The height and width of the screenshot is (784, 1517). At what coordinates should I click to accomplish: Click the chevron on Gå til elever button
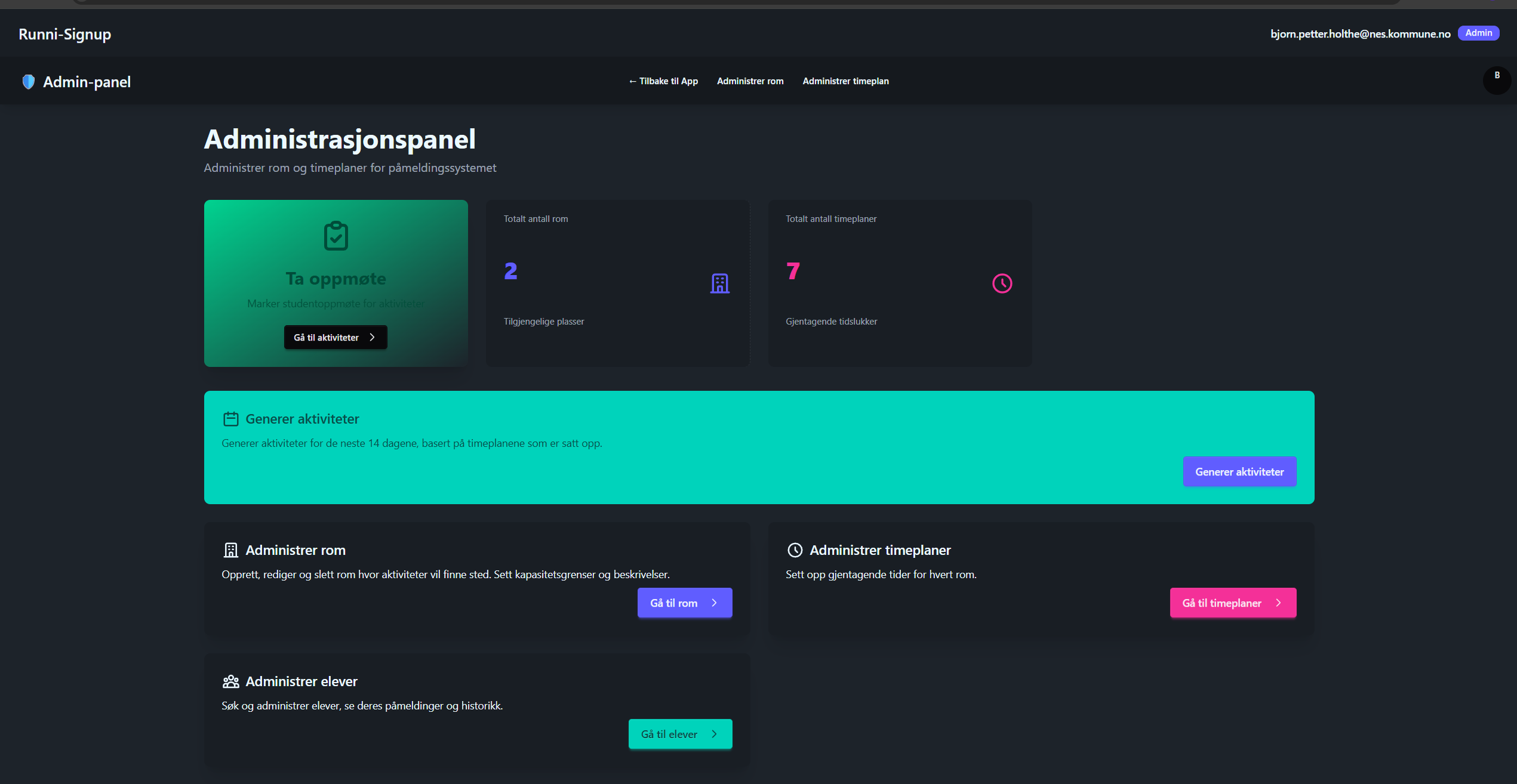coord(714,734)
